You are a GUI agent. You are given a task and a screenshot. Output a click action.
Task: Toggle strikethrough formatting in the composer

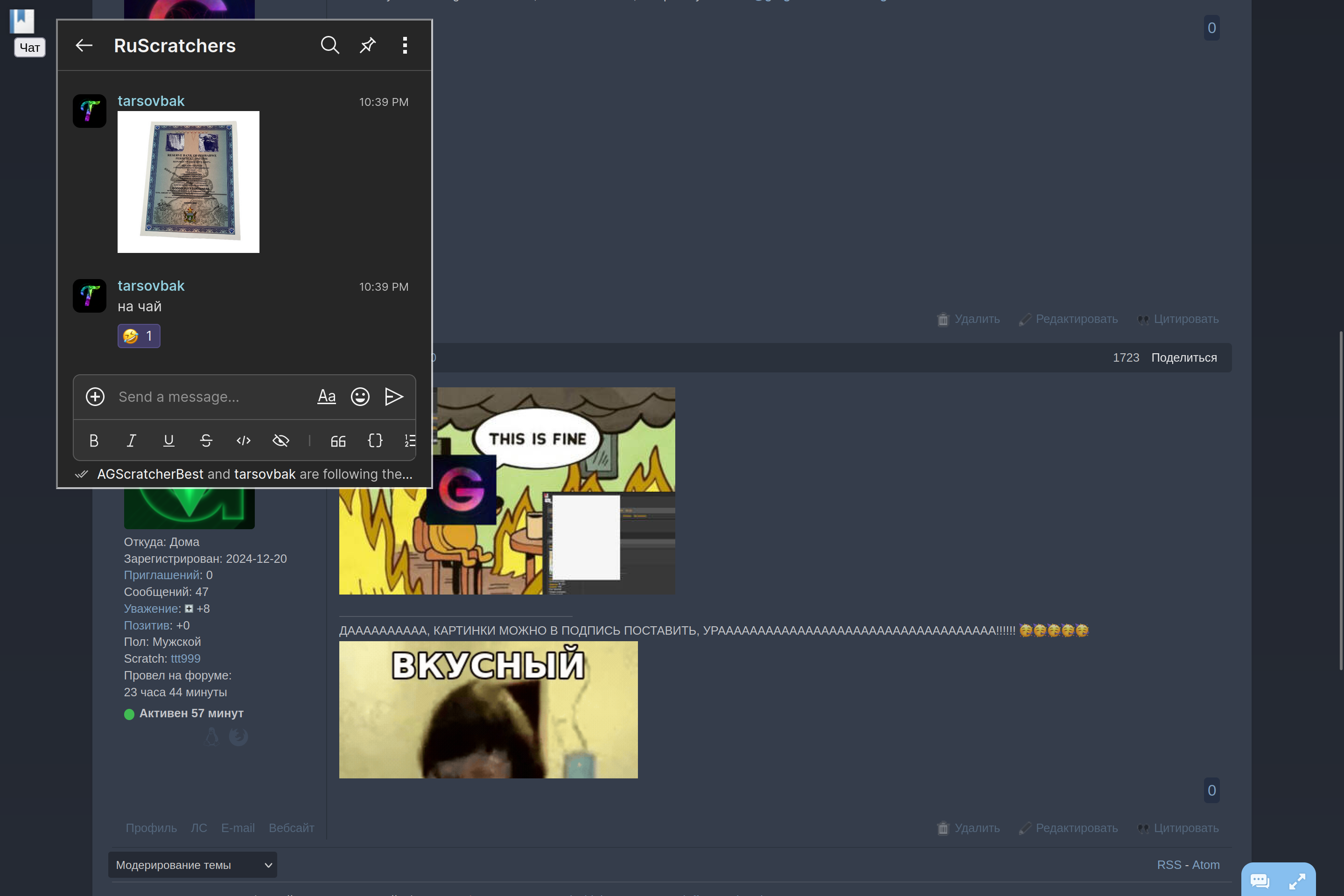pyautogui.click(x=206, y=441)
